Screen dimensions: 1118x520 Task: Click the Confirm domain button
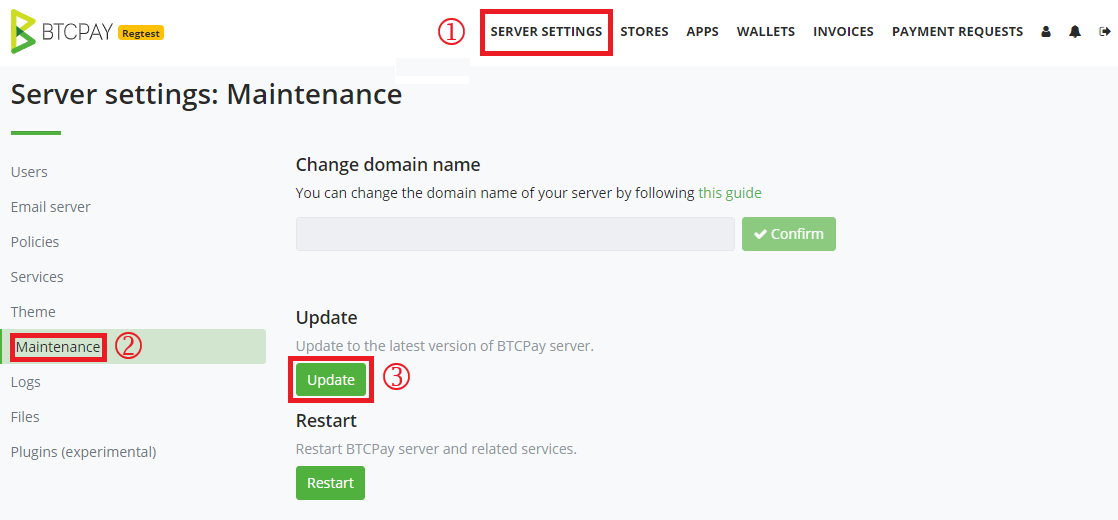[789, 234]
